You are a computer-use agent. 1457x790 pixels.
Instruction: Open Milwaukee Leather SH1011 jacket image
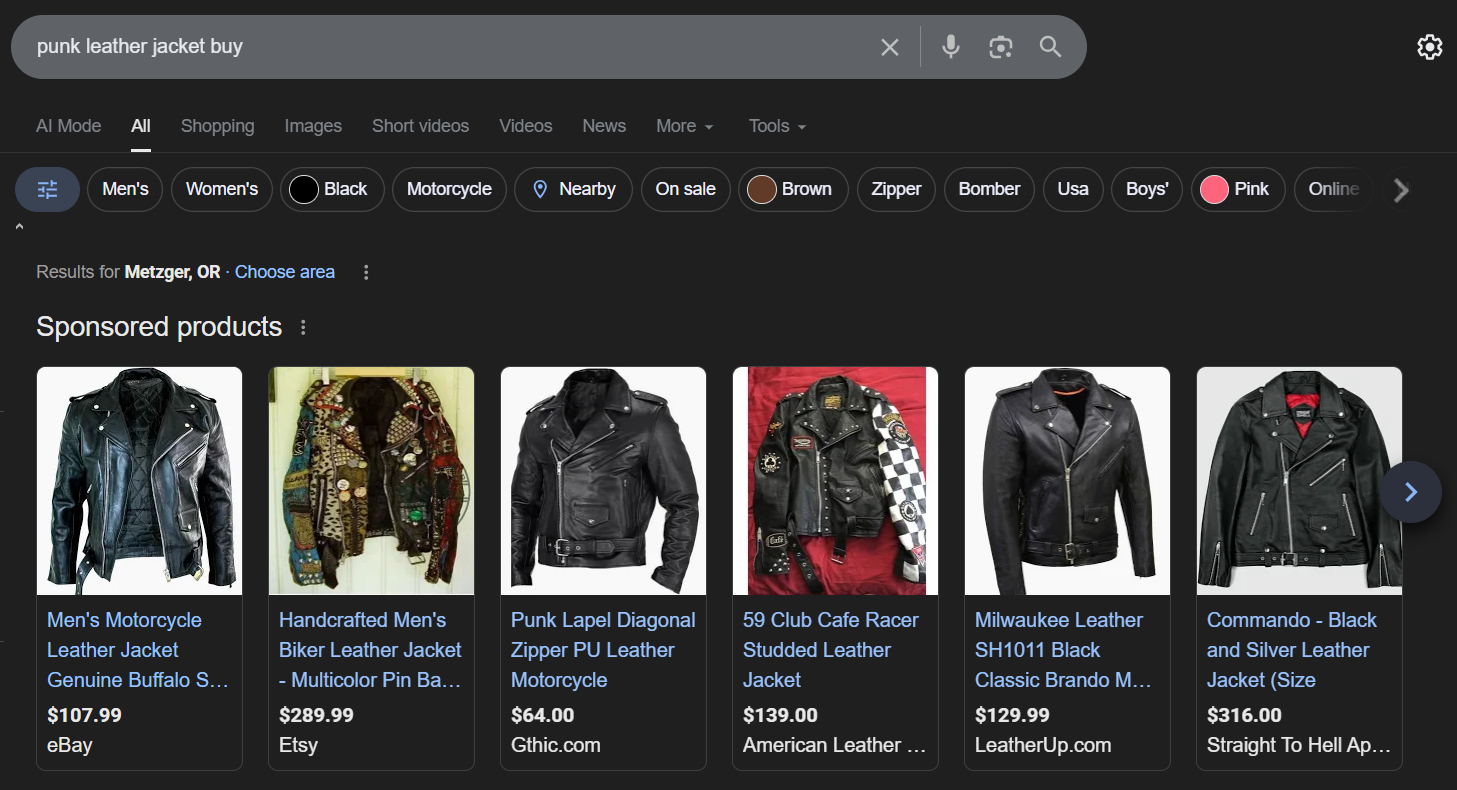1067,481
